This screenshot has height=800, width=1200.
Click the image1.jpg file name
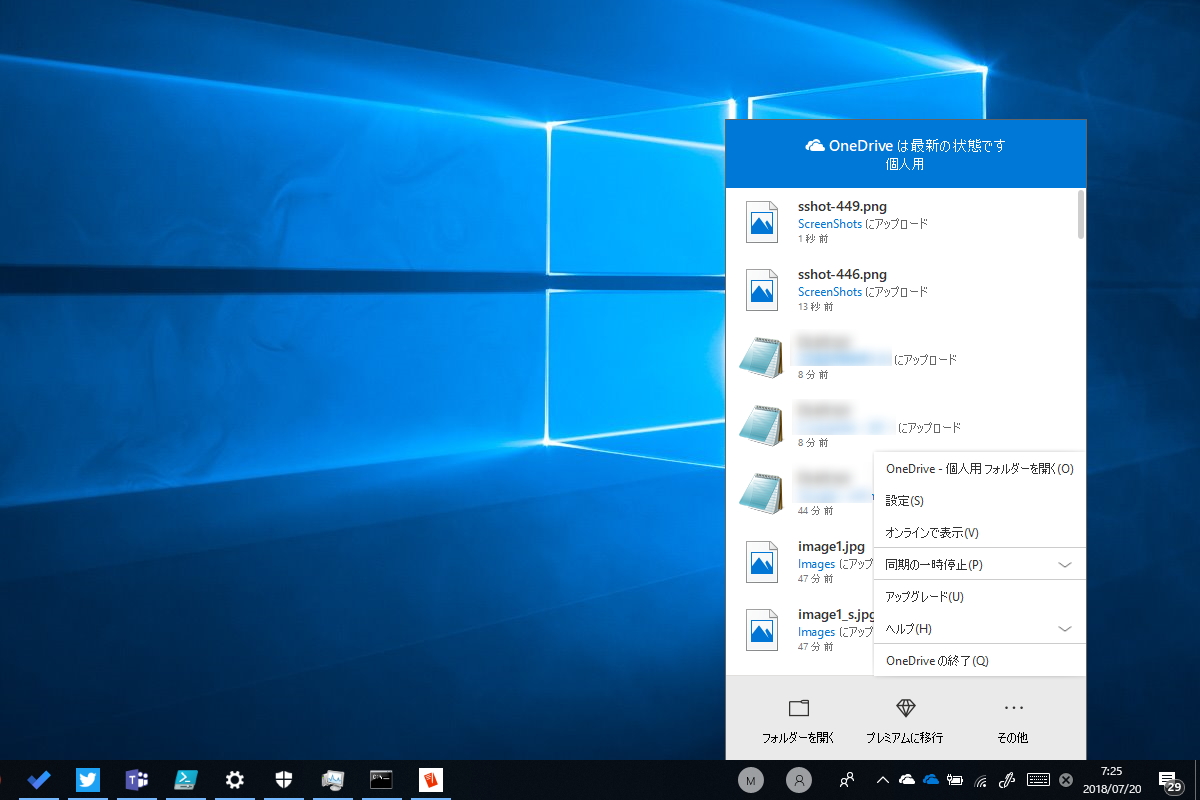pyautogui.click(x=831, y=547)
